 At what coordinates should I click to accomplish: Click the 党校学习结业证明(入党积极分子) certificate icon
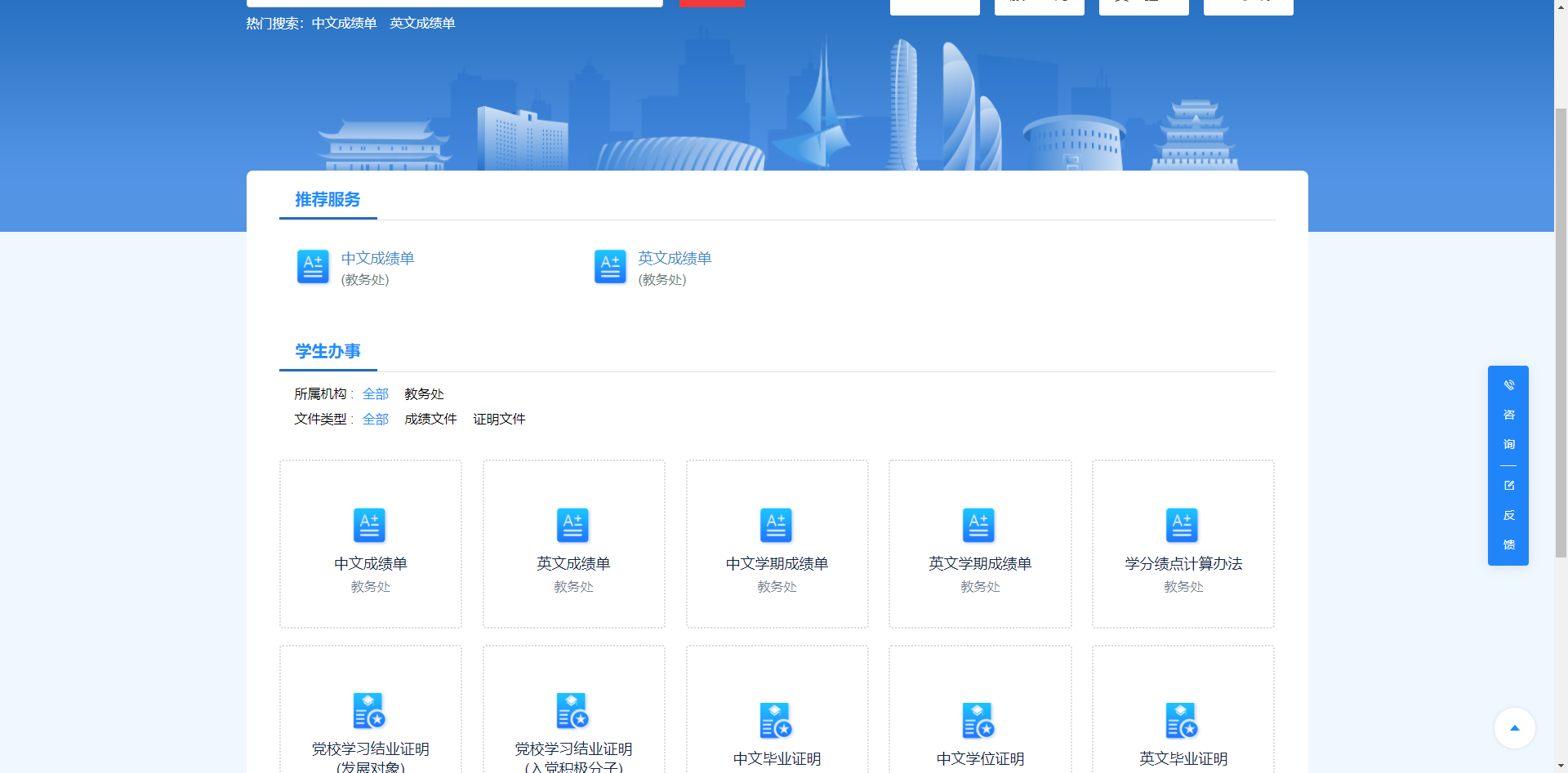click(572, 711)
